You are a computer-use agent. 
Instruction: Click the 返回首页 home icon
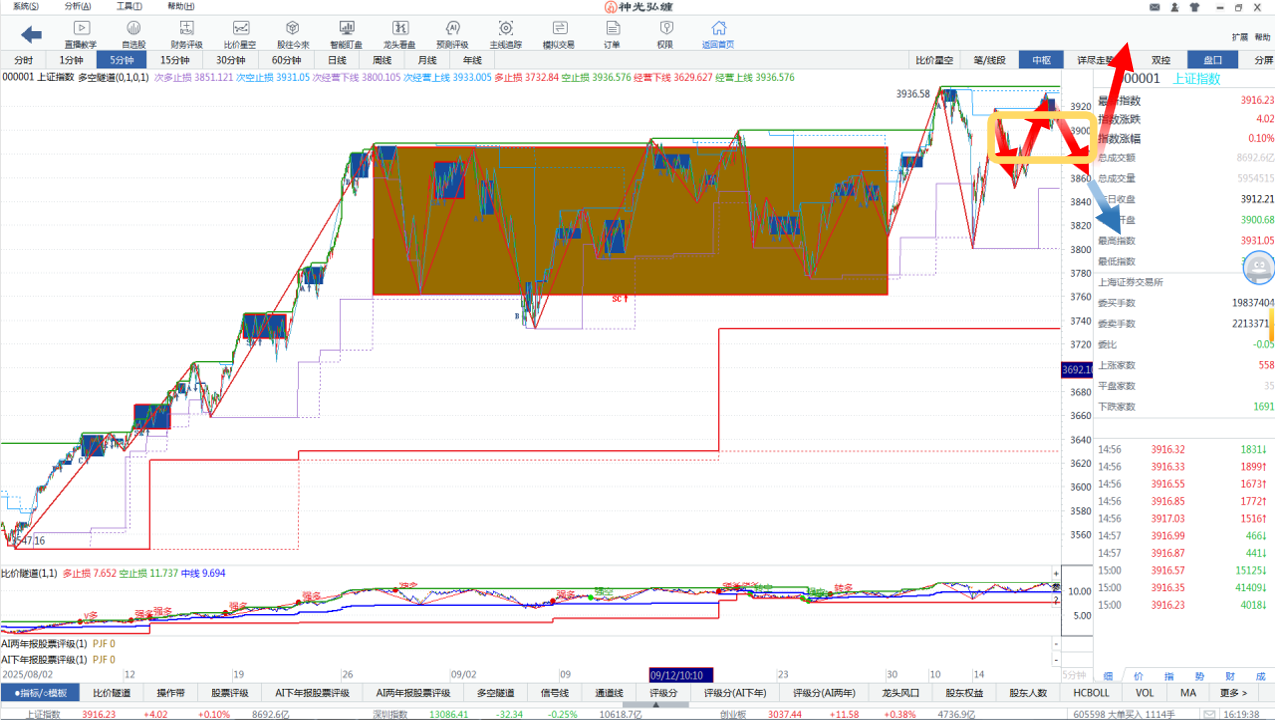(x=717, y=34)
